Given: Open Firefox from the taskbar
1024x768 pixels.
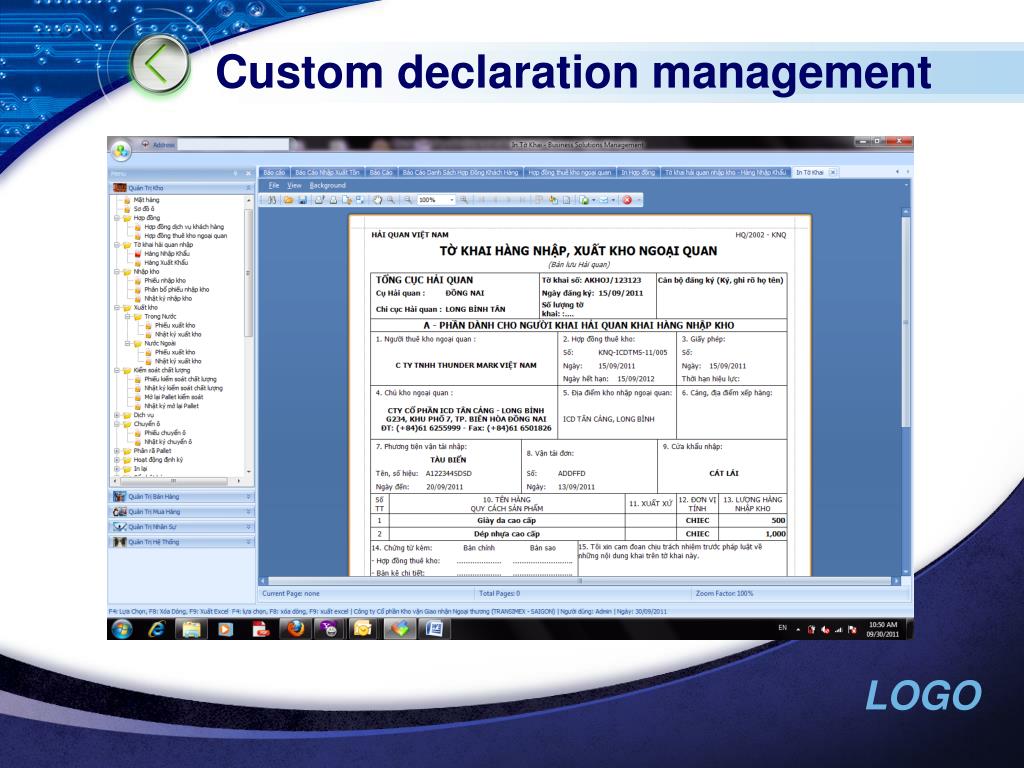Looking at the screenshot, I should pos(295,629).
